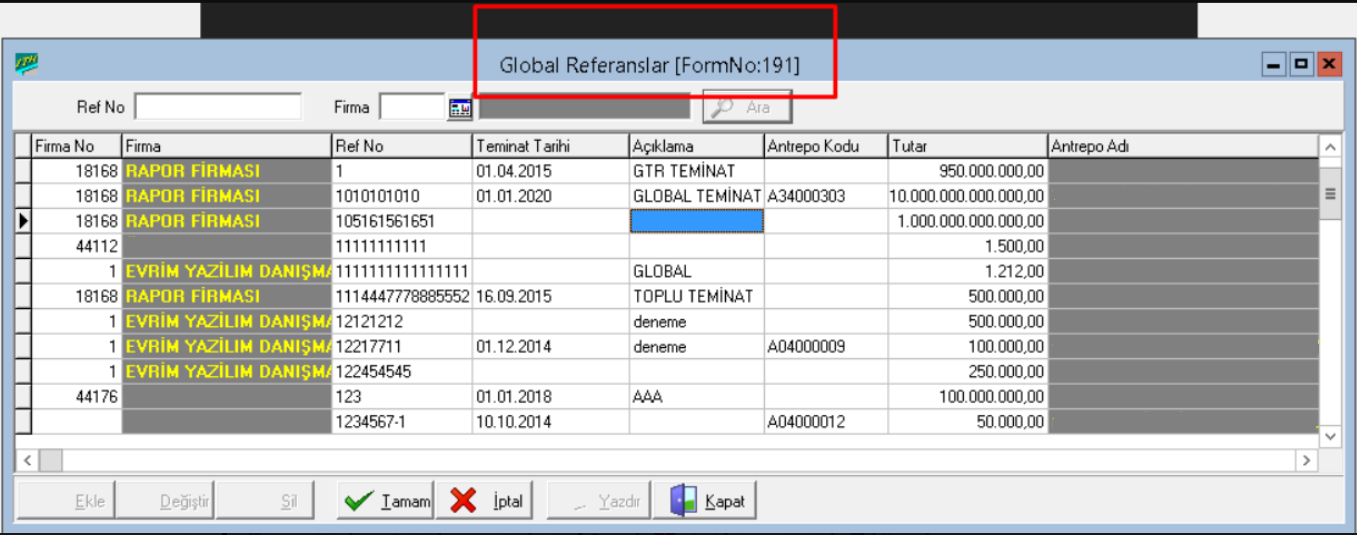Click the Tutar column header
The image size is (1357, 535).
[x=968, y=146]
